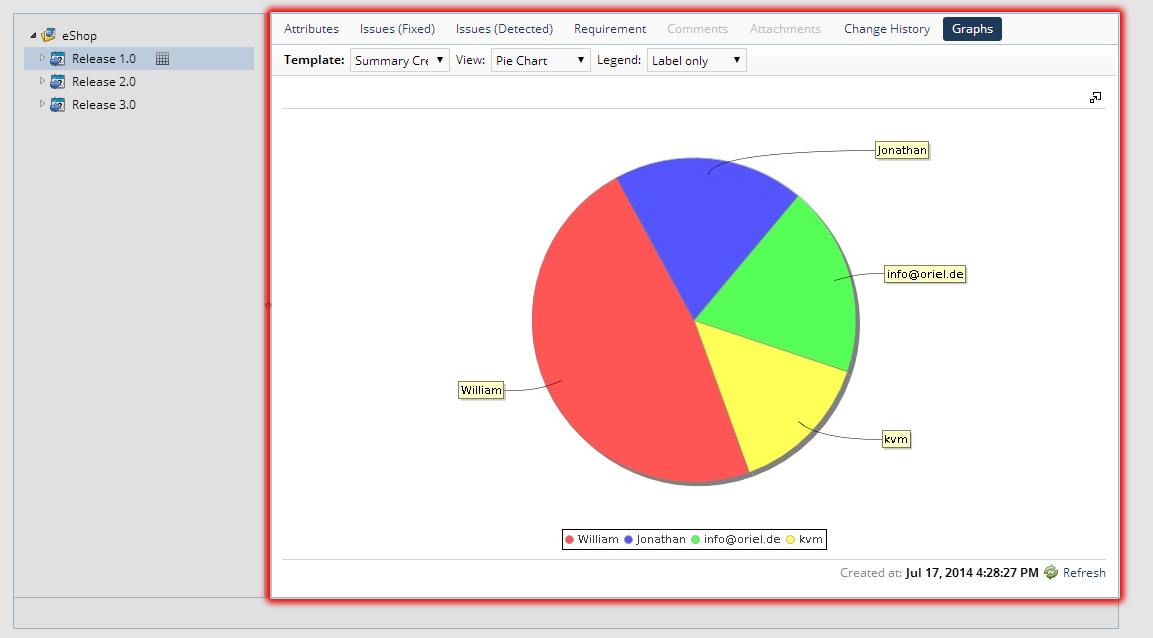Select eShop in the tree

click(79, 35)
